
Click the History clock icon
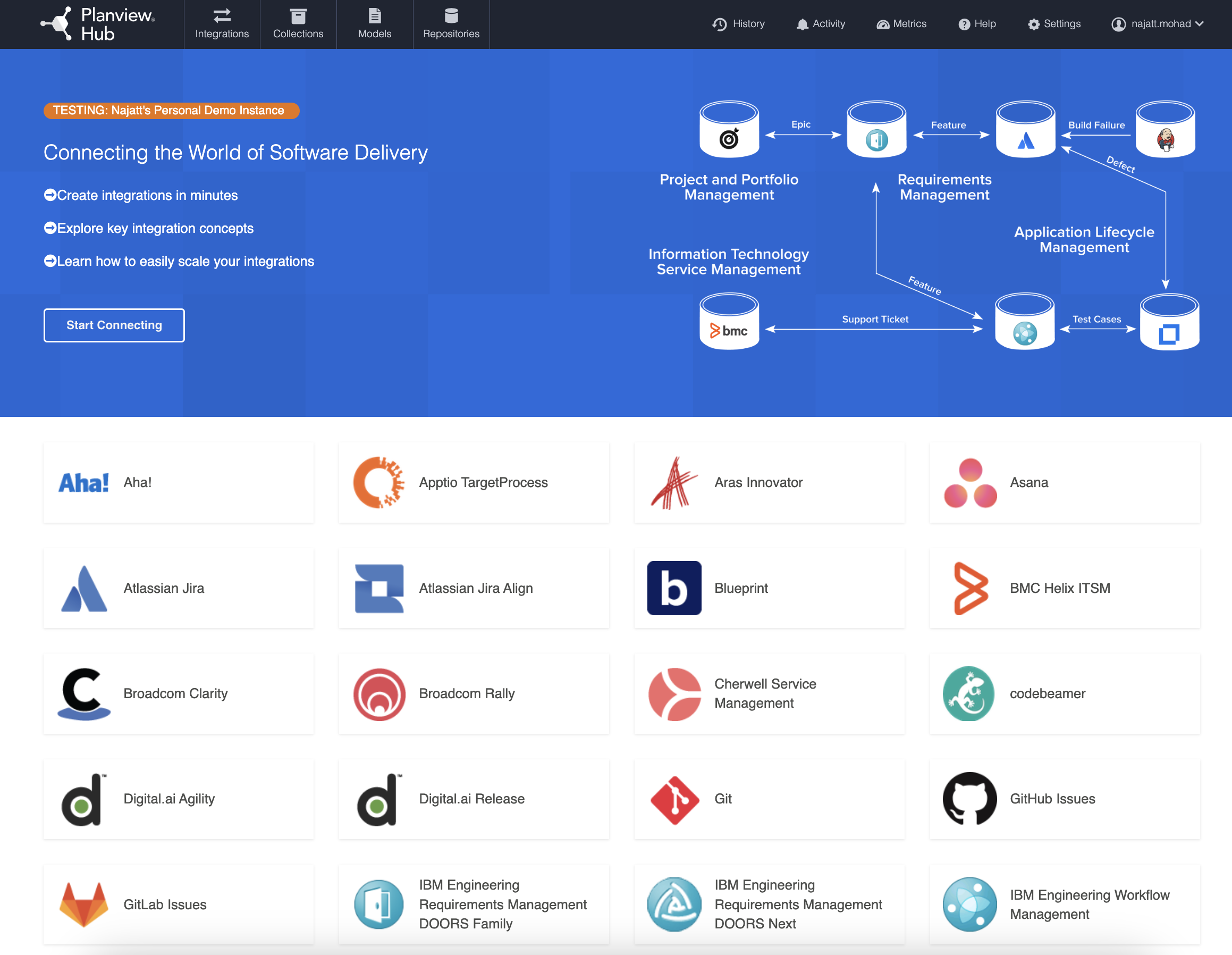719,24
